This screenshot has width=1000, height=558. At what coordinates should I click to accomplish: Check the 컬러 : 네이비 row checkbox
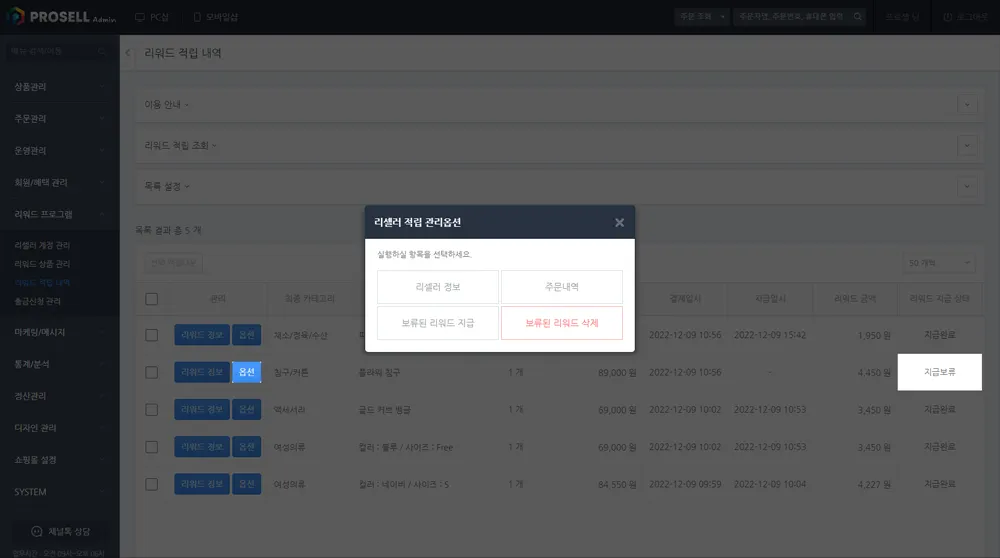click(152, 484)
